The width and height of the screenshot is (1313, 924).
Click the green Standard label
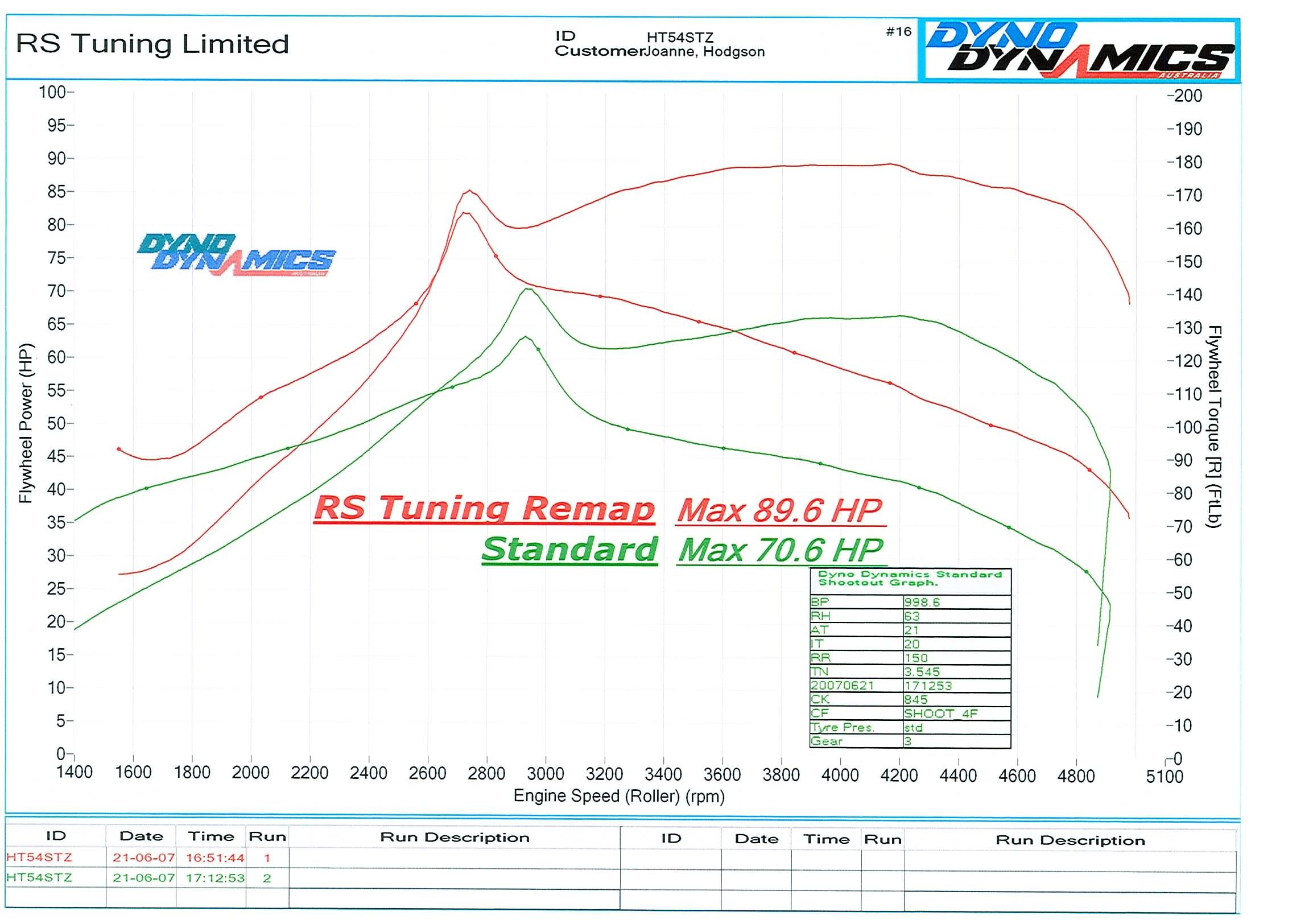click(569, 550)
